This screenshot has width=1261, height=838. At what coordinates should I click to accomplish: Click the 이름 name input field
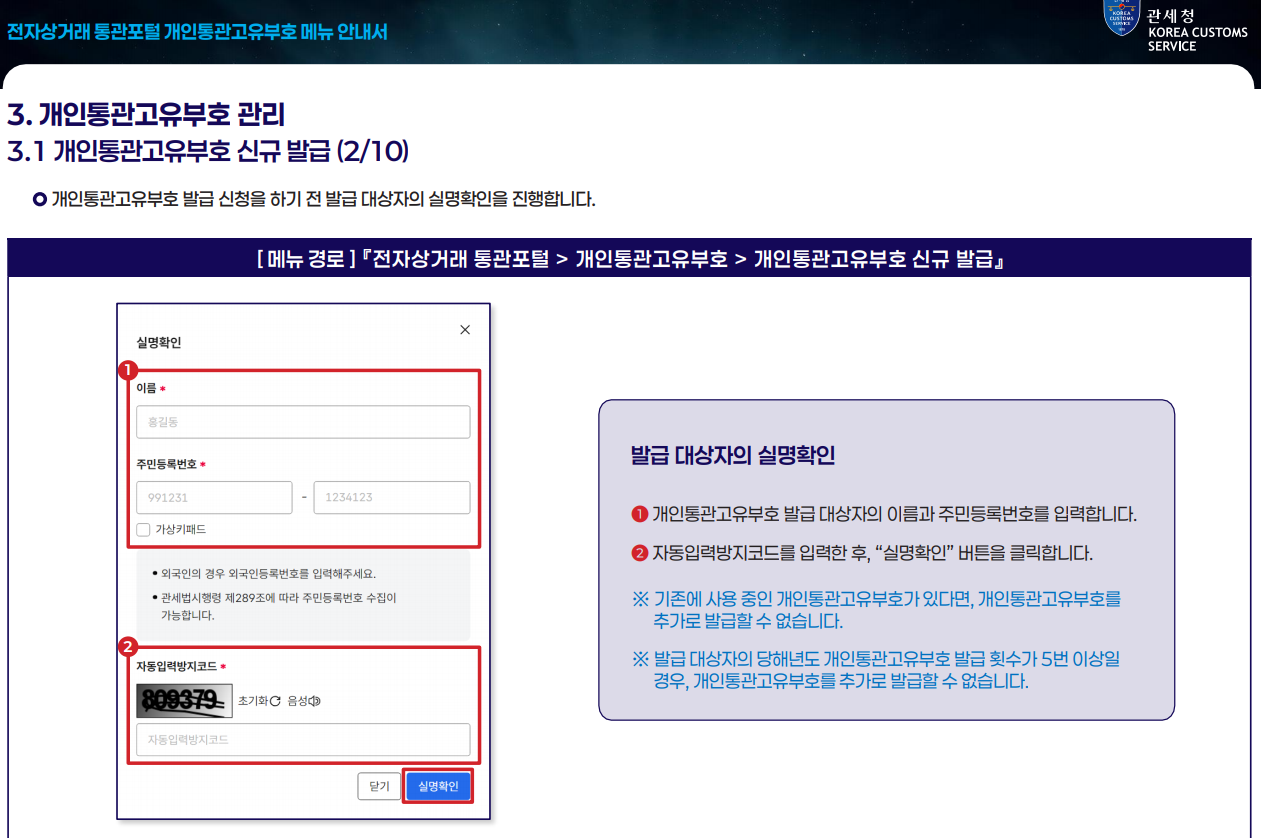click(x=303, y=422)
